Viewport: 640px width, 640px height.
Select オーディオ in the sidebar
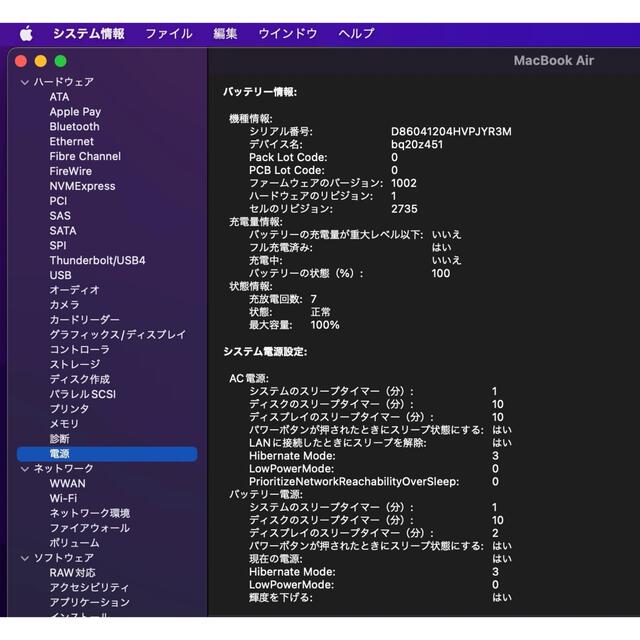coord(74,290)
